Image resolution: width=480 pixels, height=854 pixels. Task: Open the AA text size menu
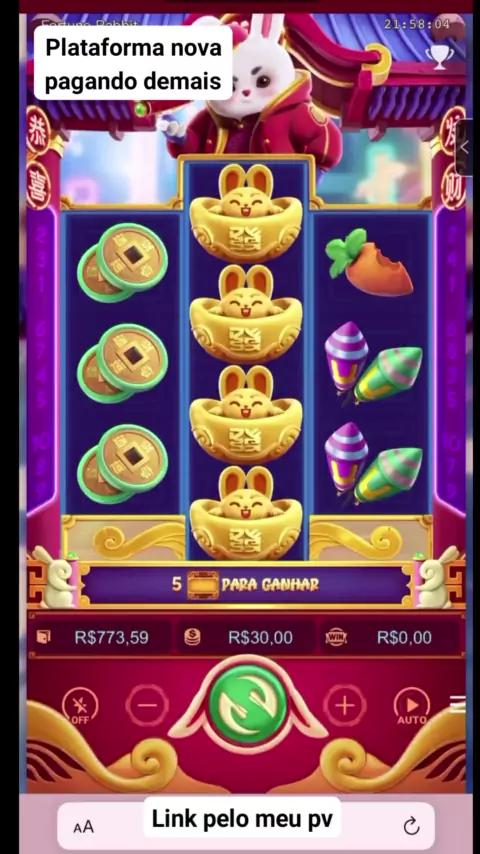click(83, 827)
